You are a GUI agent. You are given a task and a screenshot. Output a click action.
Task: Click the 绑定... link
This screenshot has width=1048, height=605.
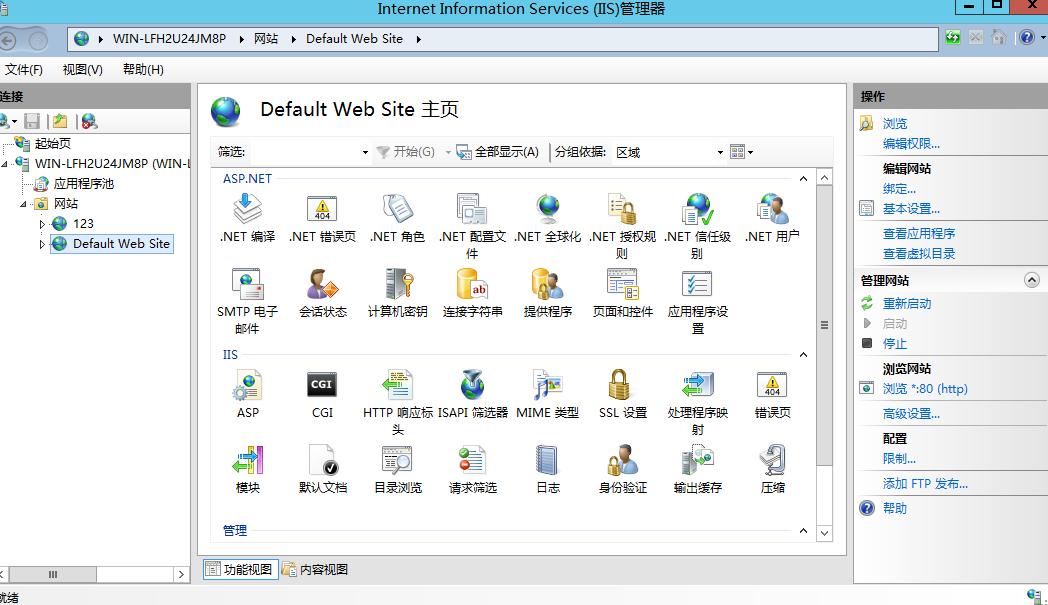click(x=899, y=189)
